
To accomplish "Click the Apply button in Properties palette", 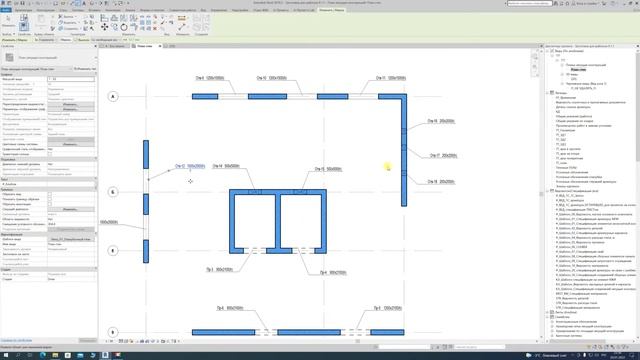I will (87, 340).
